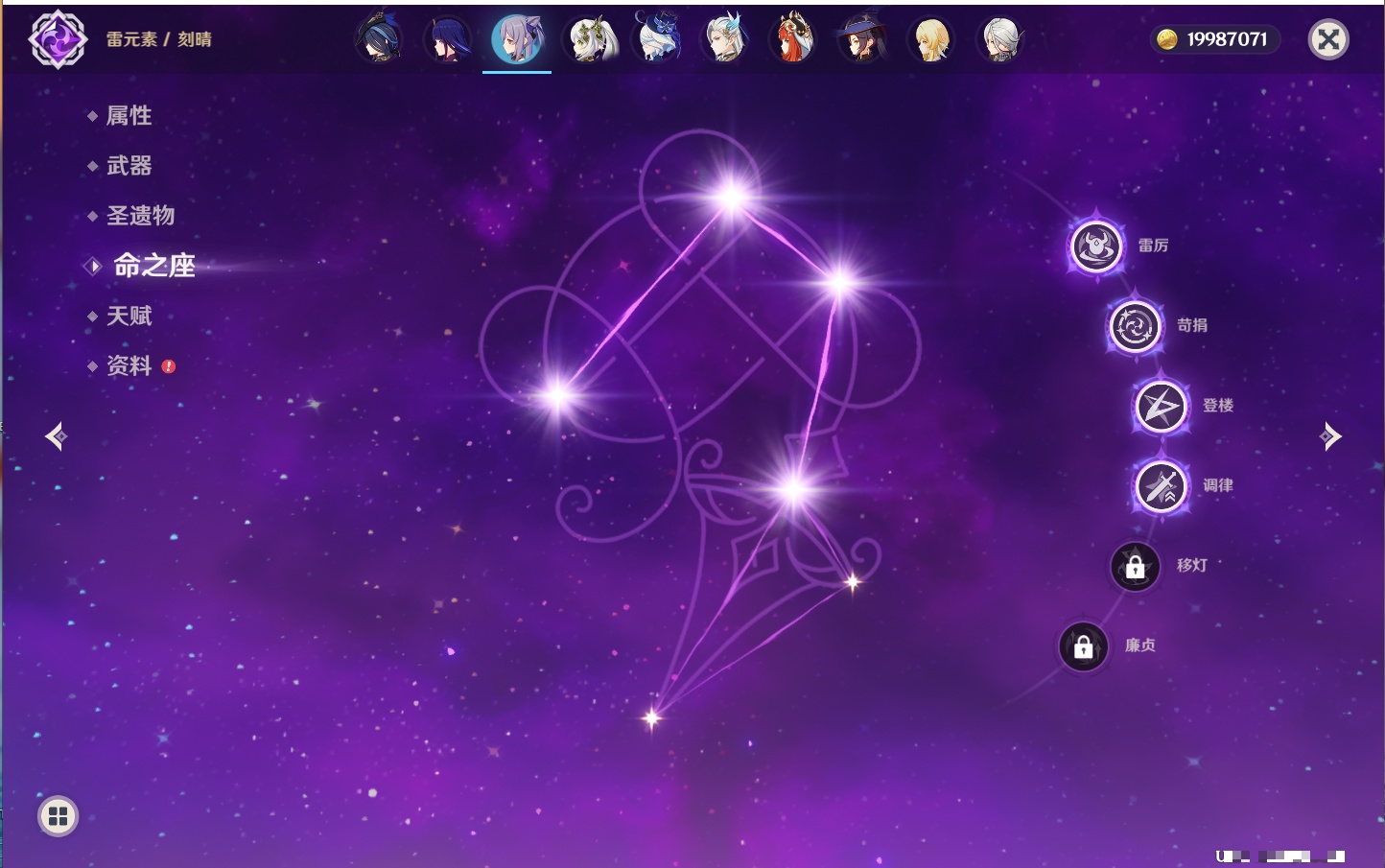
Task: Click the 廉贞 label text
Action: (1140, 645)
